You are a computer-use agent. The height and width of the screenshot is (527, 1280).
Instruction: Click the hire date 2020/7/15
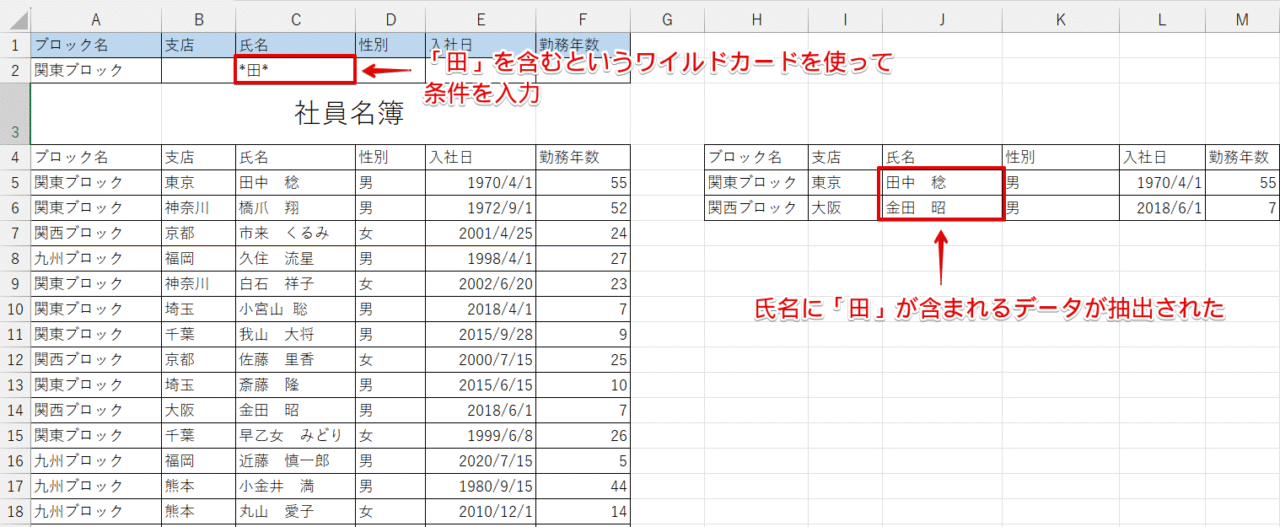[480, 460]
